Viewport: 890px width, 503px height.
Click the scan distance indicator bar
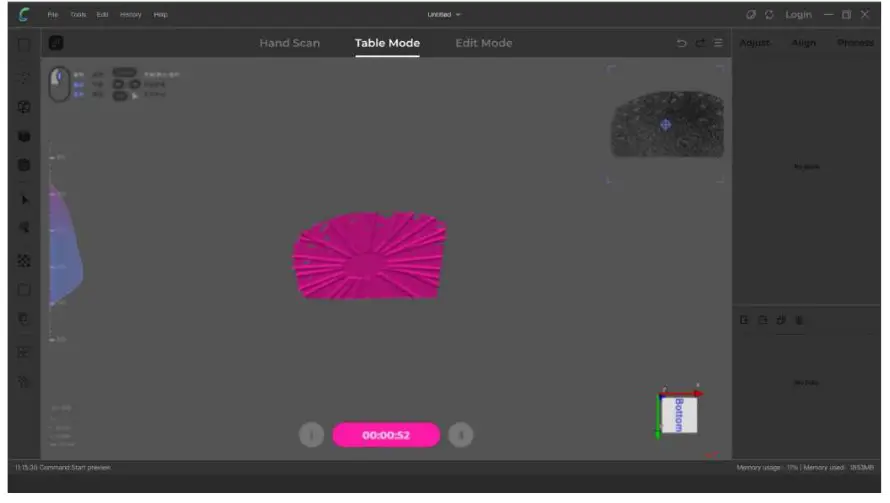pos(65,244)
